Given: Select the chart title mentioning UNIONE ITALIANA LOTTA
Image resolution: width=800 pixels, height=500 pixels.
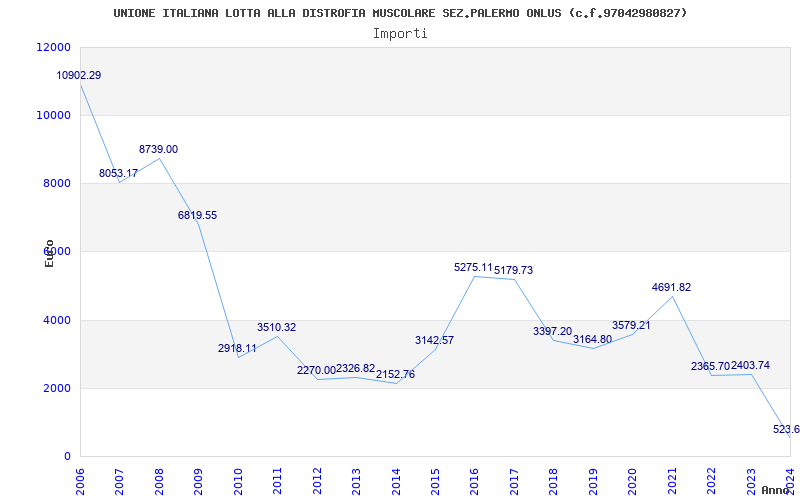Looking at the screenshot, I should click(x=400, y=13).
